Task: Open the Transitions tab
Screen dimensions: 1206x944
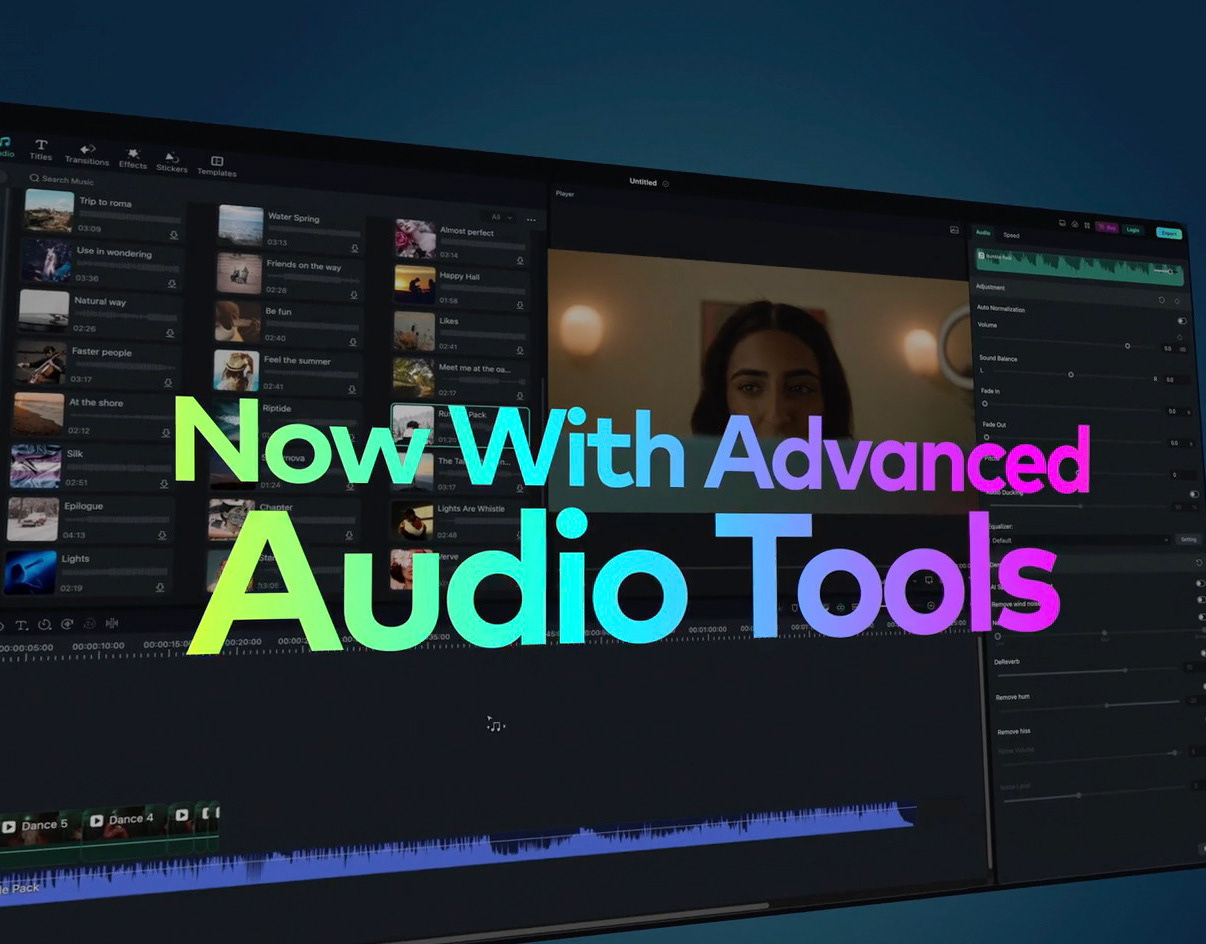Action: tap(87, 155)
